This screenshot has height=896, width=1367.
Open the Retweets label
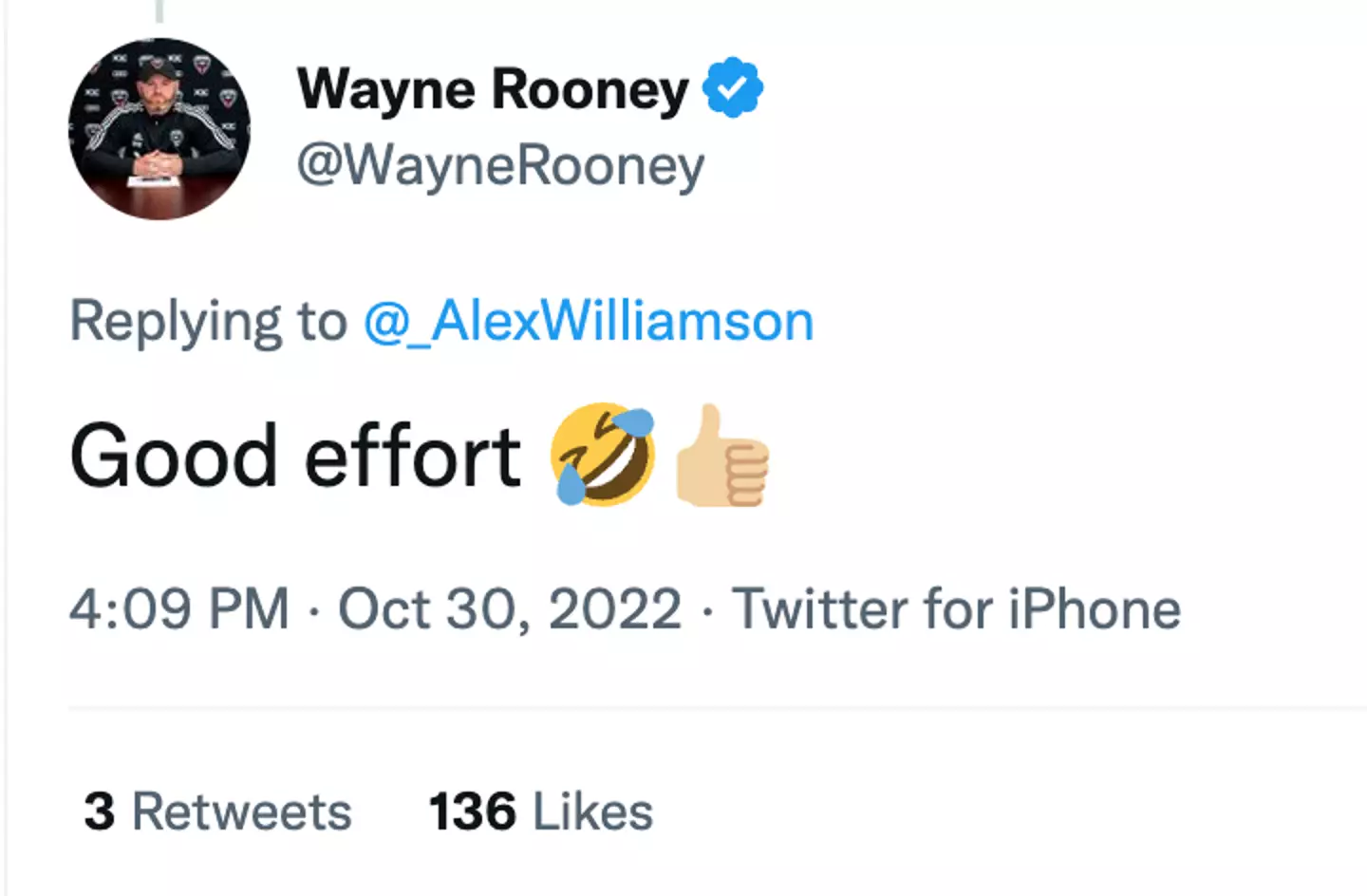click(241, 812)
